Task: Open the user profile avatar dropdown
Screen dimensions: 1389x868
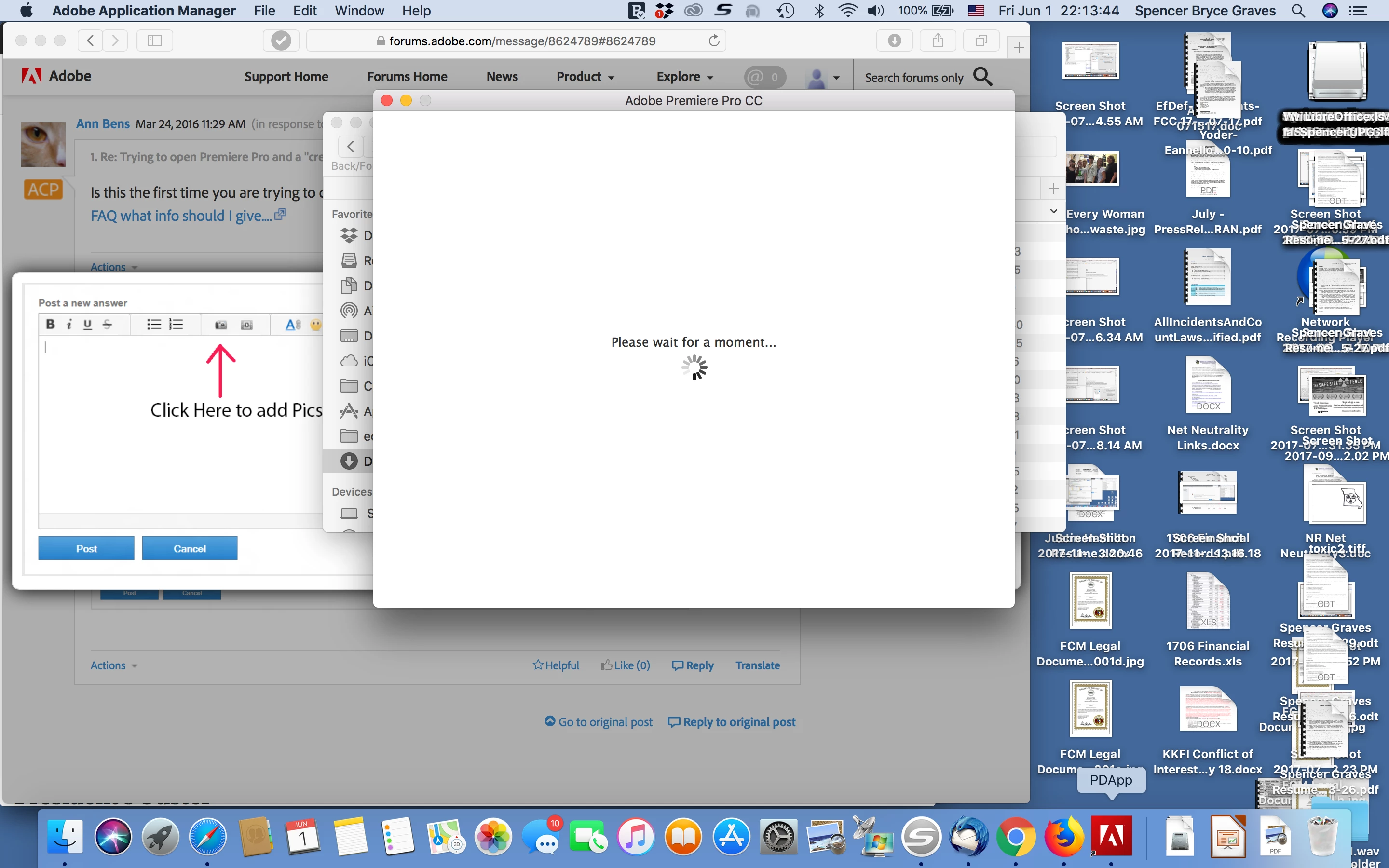Action: coord(823,77)
